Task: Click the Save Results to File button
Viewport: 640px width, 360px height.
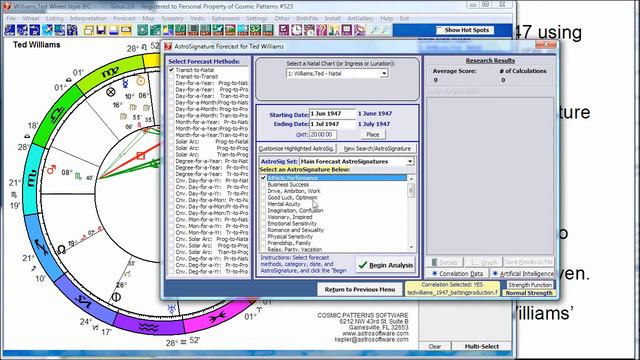Action: click(x=529, y=262)
